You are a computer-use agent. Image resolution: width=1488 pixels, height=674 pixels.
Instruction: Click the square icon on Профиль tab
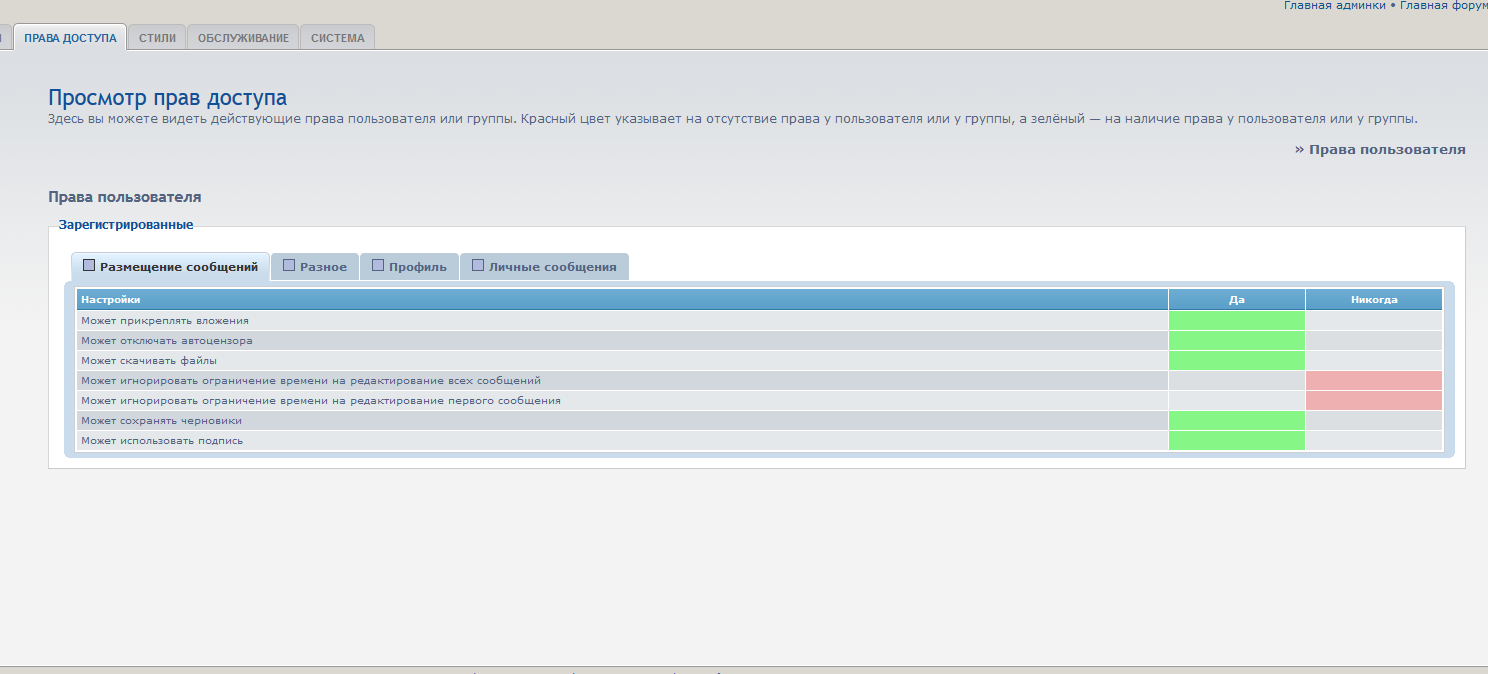point(378,266)
